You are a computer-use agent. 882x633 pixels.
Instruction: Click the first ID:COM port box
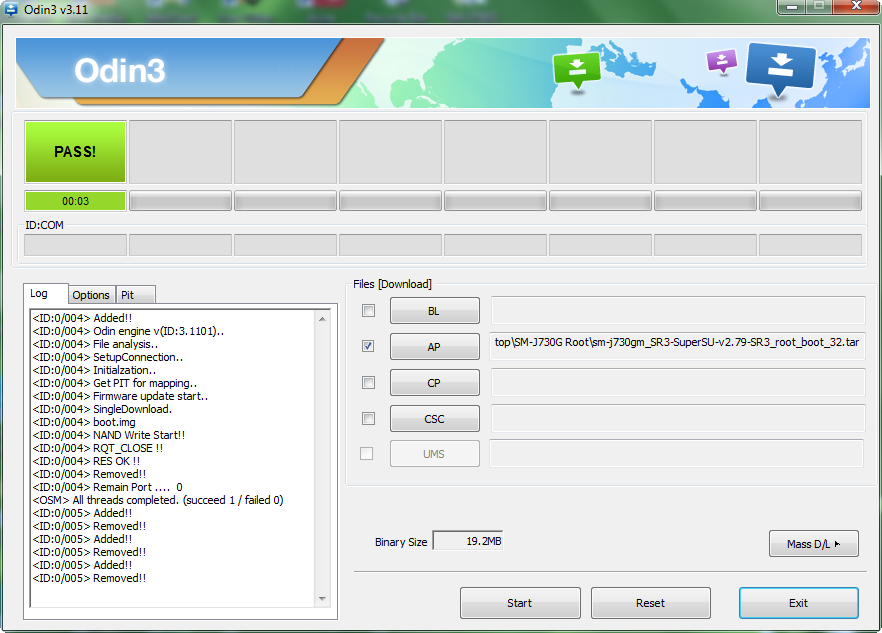pos(75,245)
